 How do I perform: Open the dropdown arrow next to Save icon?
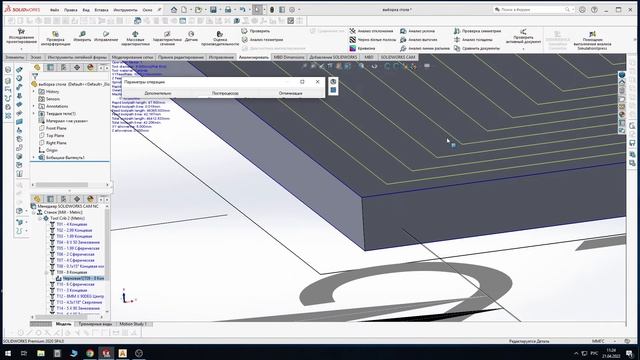(x=220, y=9)
